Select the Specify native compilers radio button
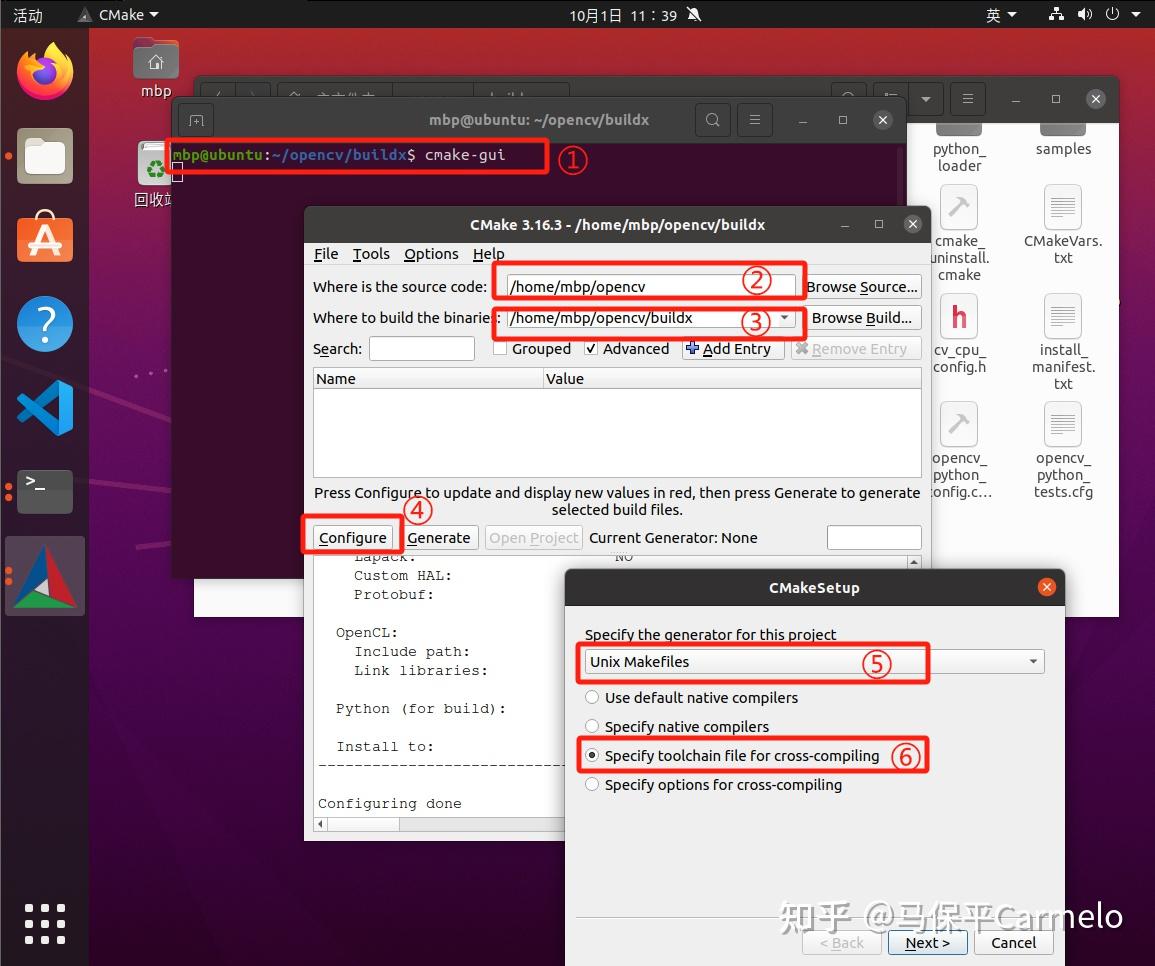The width and height of the screenshot is (1155, 966). [x=592, y=726]
